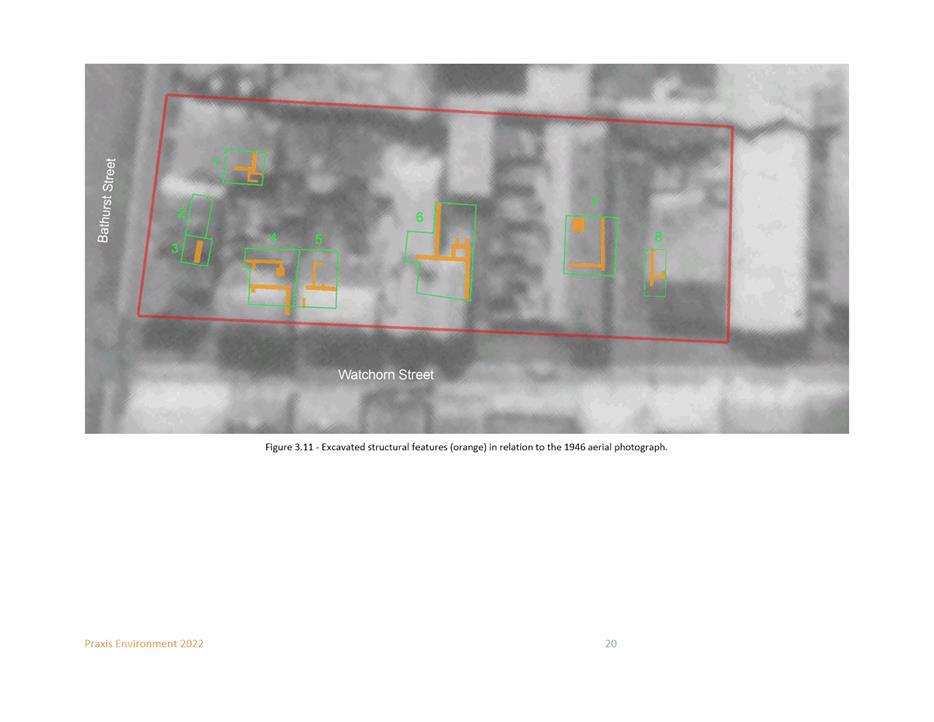Click the green feature label 4
Screen dimensions: 934x722
(273, 238)
